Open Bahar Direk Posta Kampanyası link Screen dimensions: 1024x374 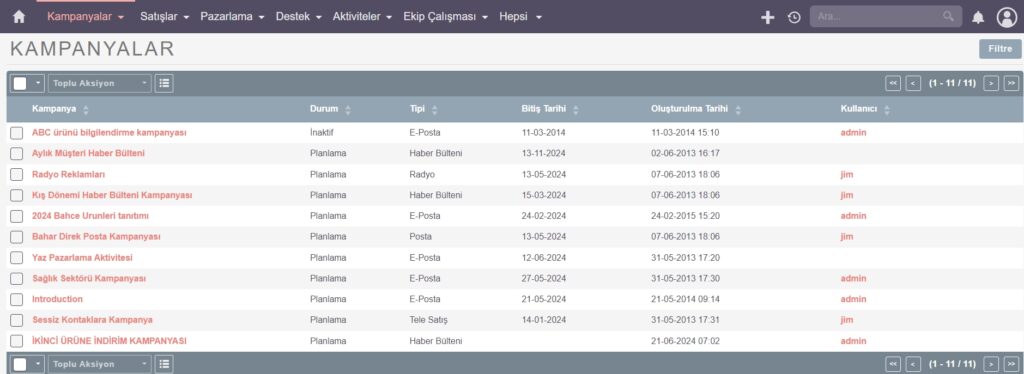coord(96,237)
